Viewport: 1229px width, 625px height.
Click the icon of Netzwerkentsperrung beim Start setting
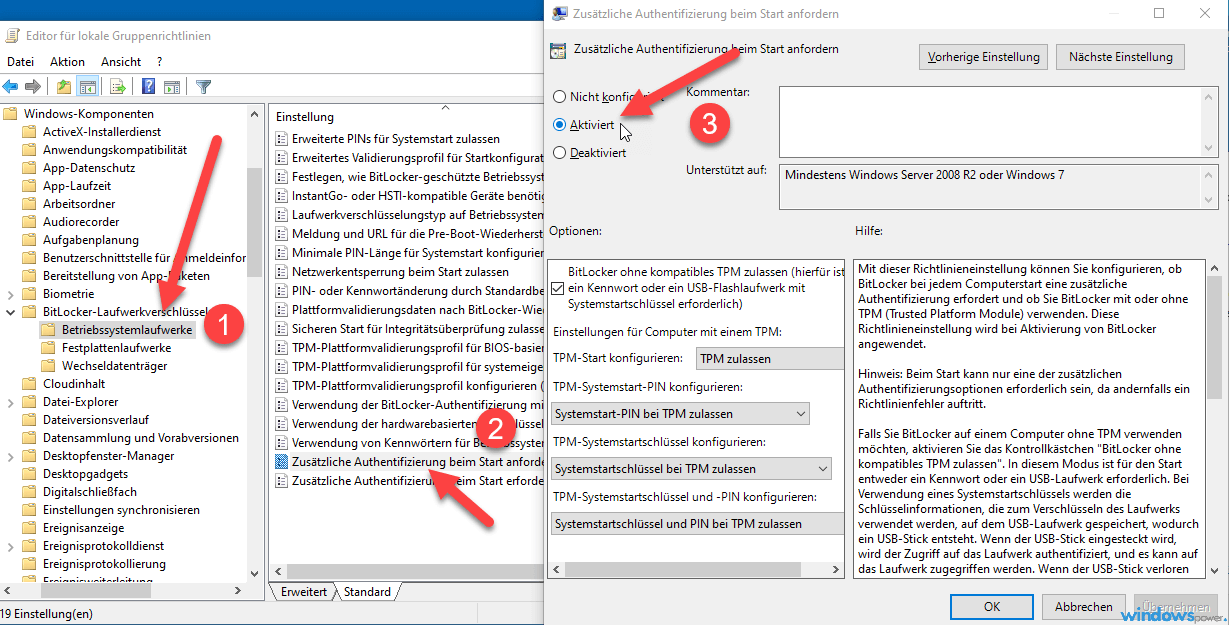(281, 272)
